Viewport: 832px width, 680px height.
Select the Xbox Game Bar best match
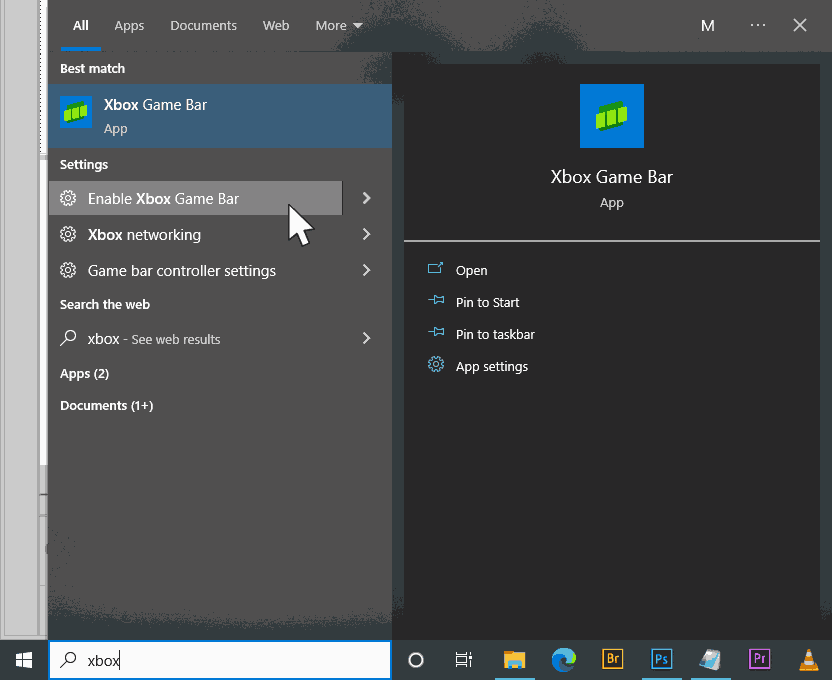220,116
